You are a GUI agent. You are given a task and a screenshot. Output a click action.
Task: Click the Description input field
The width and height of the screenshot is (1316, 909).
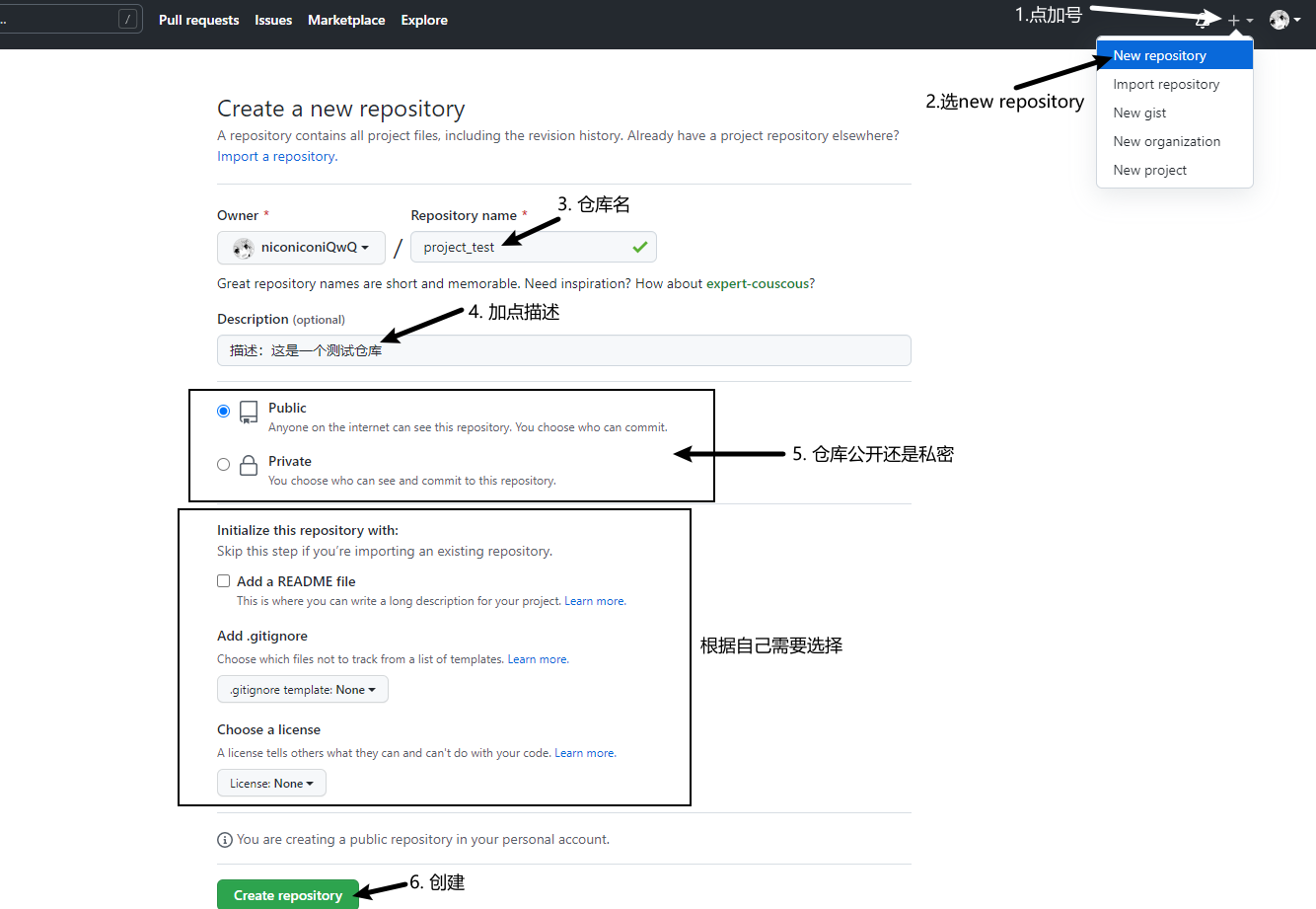pyautogui.click(x=564, y=350)
